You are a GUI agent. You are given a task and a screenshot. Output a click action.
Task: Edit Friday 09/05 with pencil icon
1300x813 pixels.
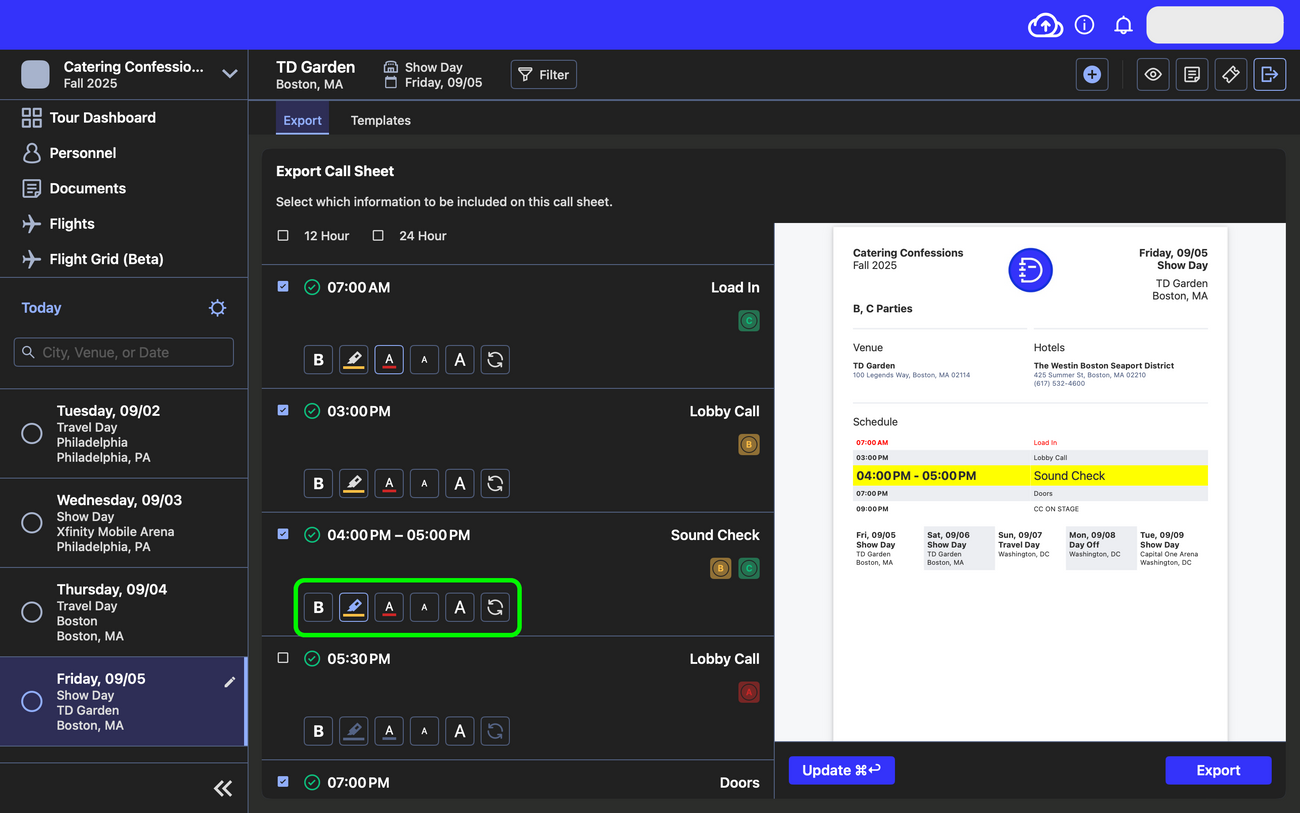click(x=230, y=682)
